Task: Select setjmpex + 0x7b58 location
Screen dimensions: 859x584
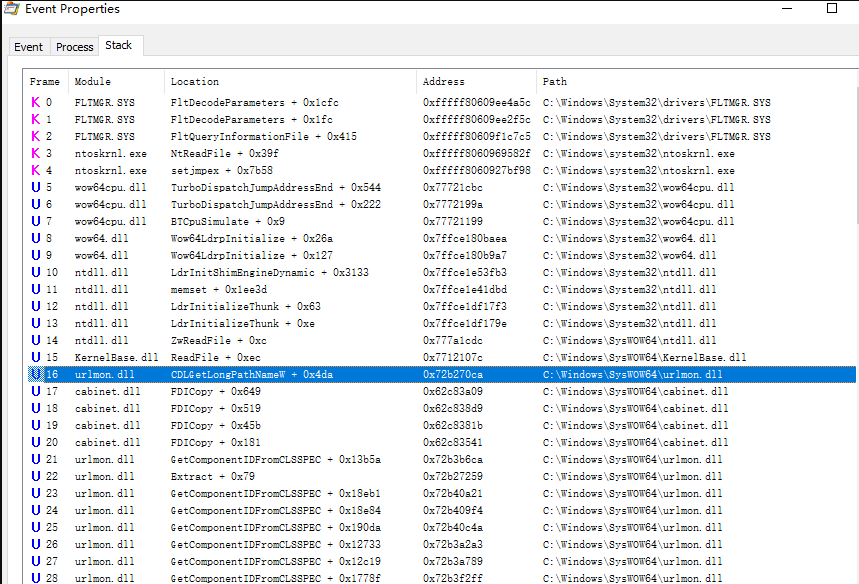Action: (222, 170)
